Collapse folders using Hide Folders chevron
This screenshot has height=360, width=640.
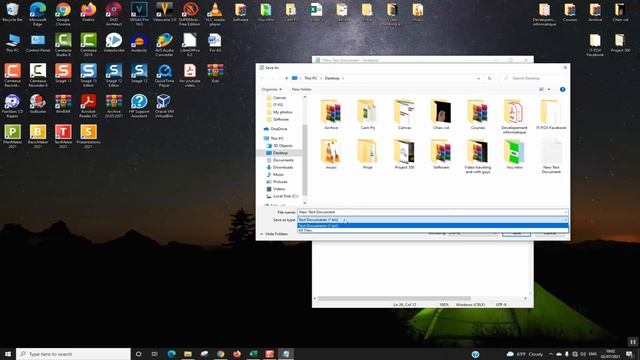click(262, 234)
